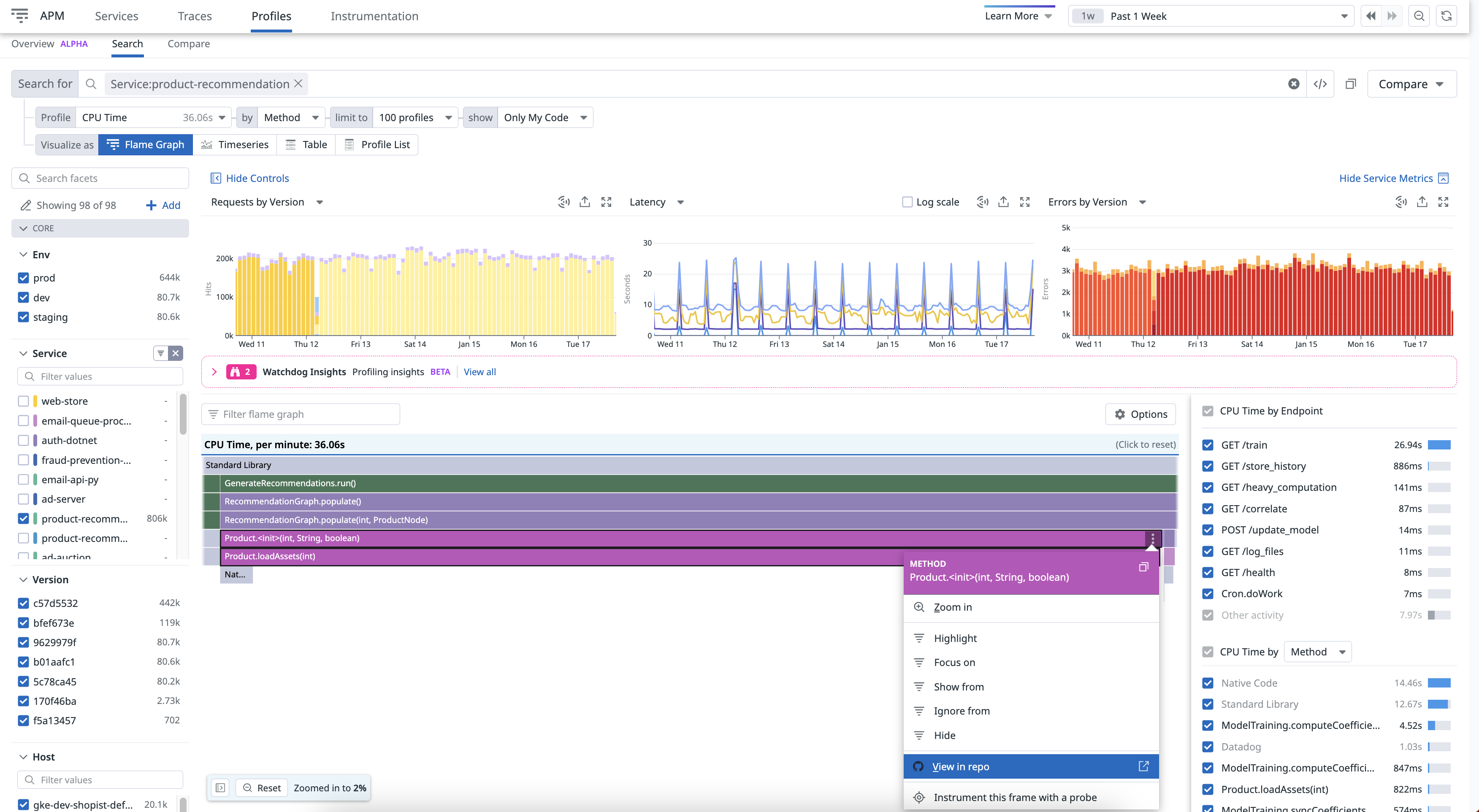Click the refresh icon in the top bar
Screen dimensions: 1479x812
point(1446,16)
